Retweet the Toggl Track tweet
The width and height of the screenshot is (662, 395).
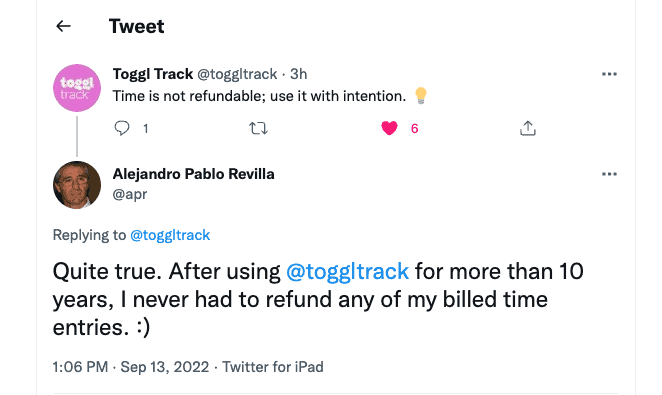coord(258,128)
